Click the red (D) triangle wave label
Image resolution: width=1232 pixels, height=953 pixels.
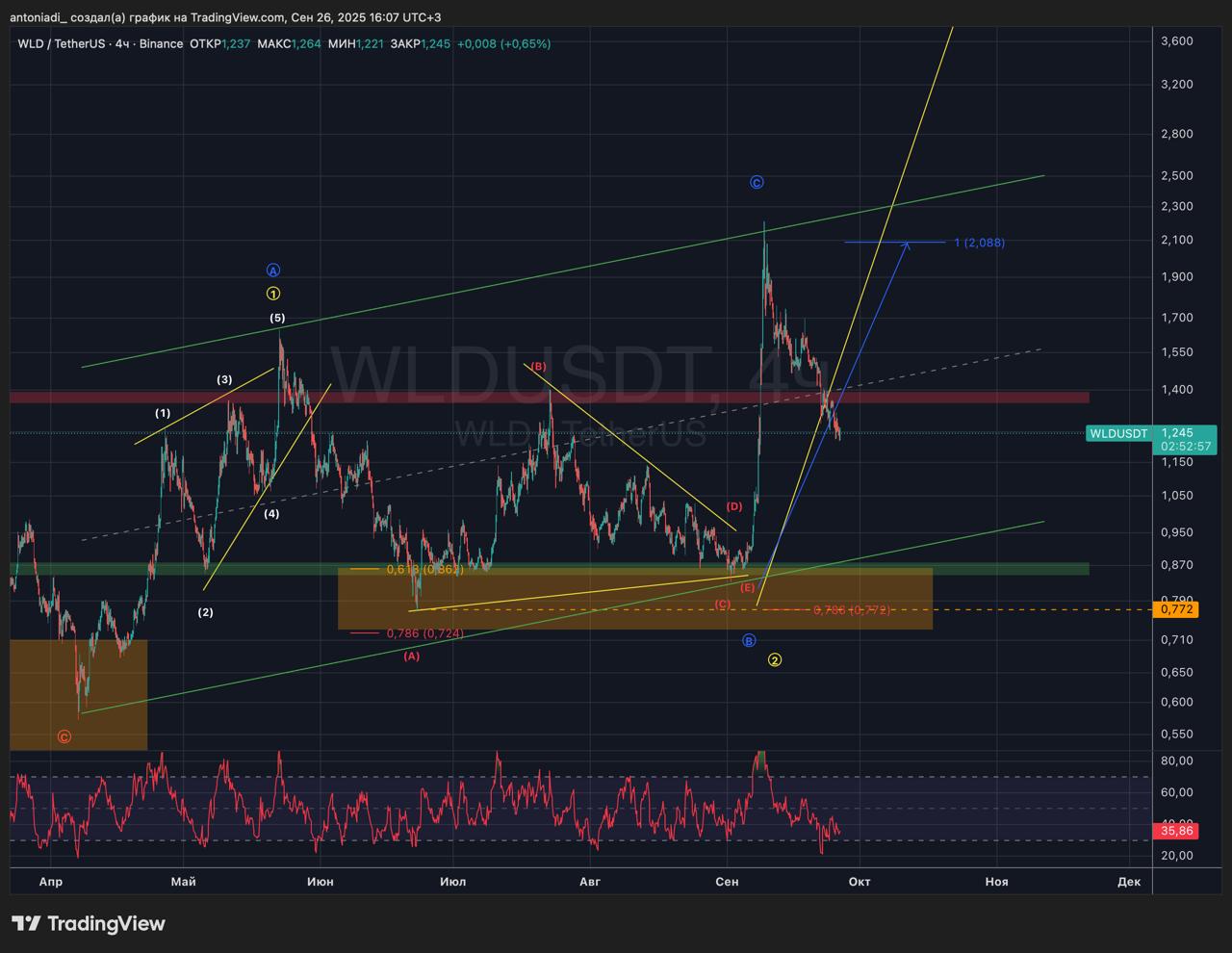(734, 506)
